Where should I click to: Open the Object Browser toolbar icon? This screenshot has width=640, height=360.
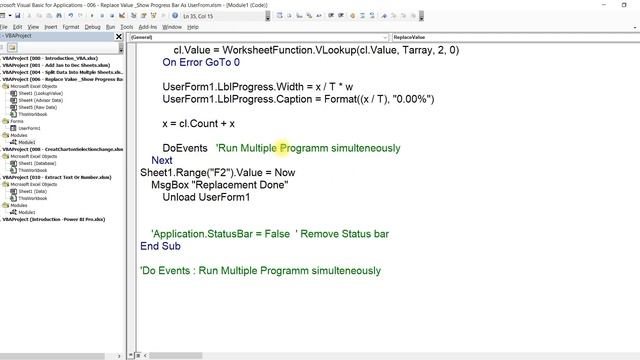[x=153, y=16]
